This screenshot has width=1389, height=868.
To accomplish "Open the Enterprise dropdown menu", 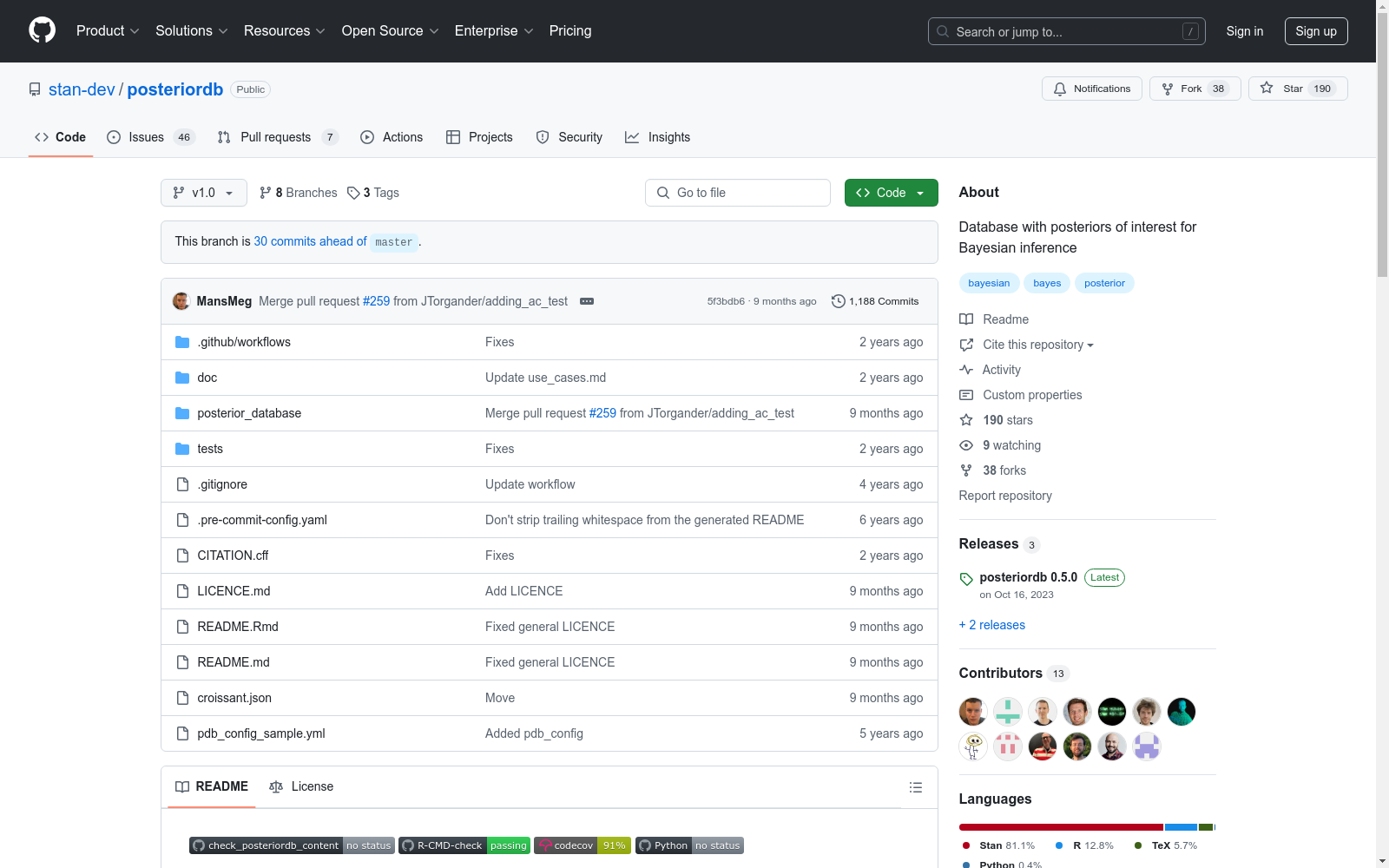I will pos(494,31).
